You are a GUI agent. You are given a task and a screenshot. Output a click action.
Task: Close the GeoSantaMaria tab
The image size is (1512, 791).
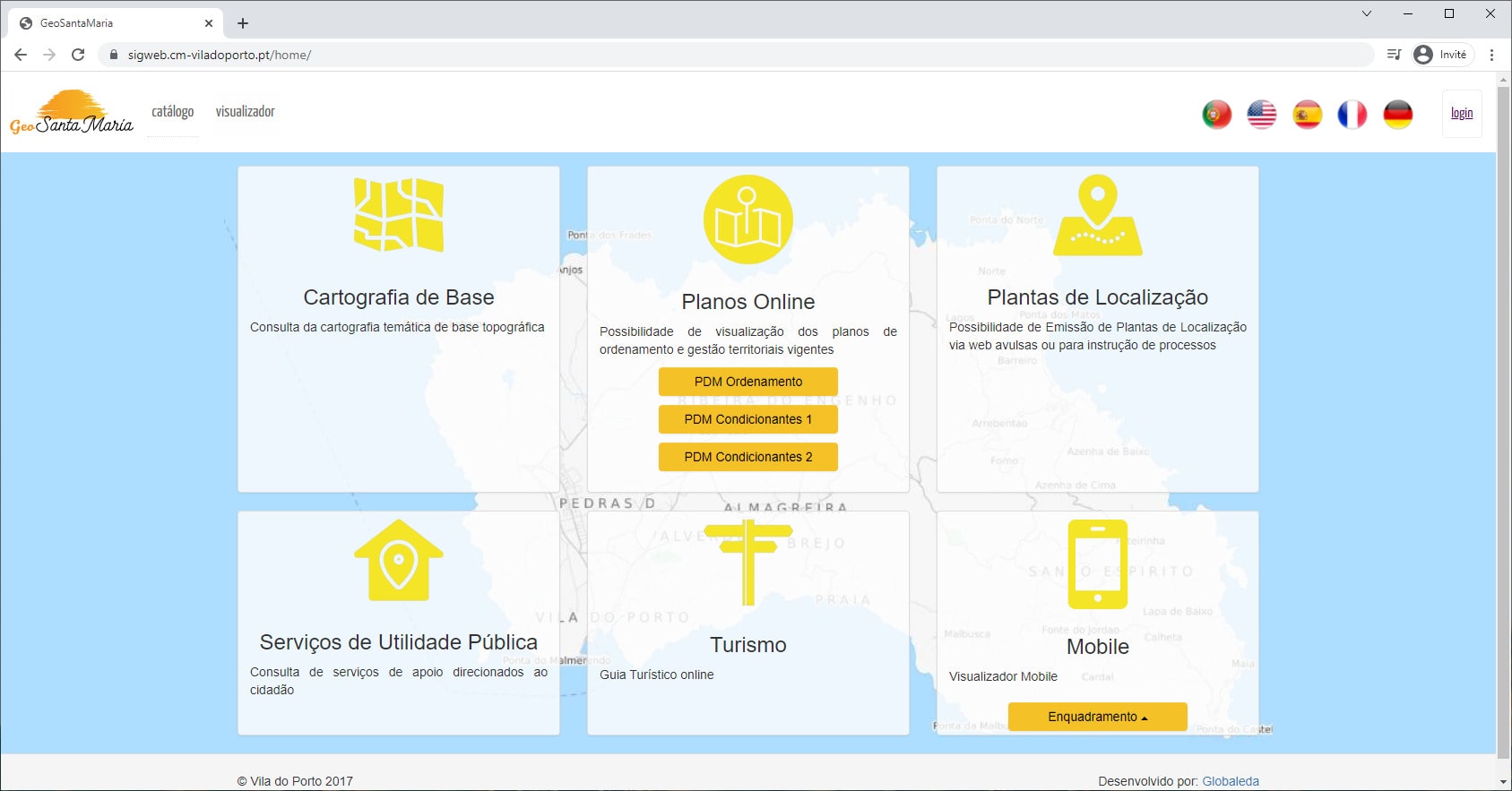tap(209, 23)
